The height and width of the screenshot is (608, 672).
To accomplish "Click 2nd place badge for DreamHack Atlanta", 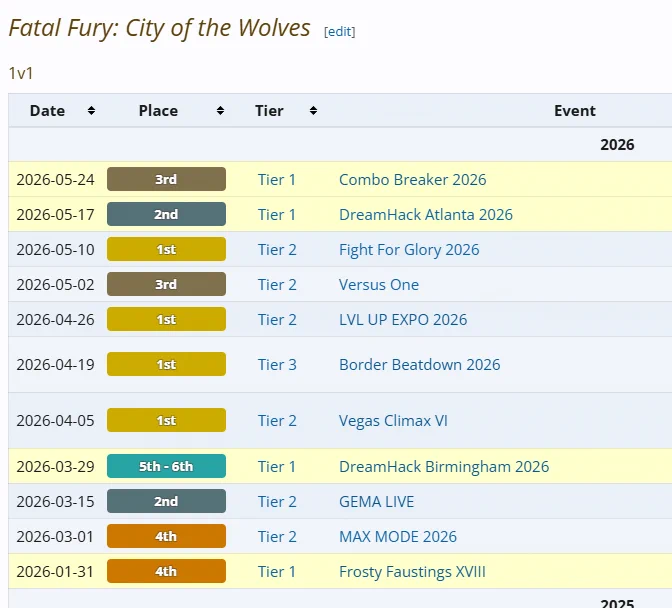I will 166,214.
